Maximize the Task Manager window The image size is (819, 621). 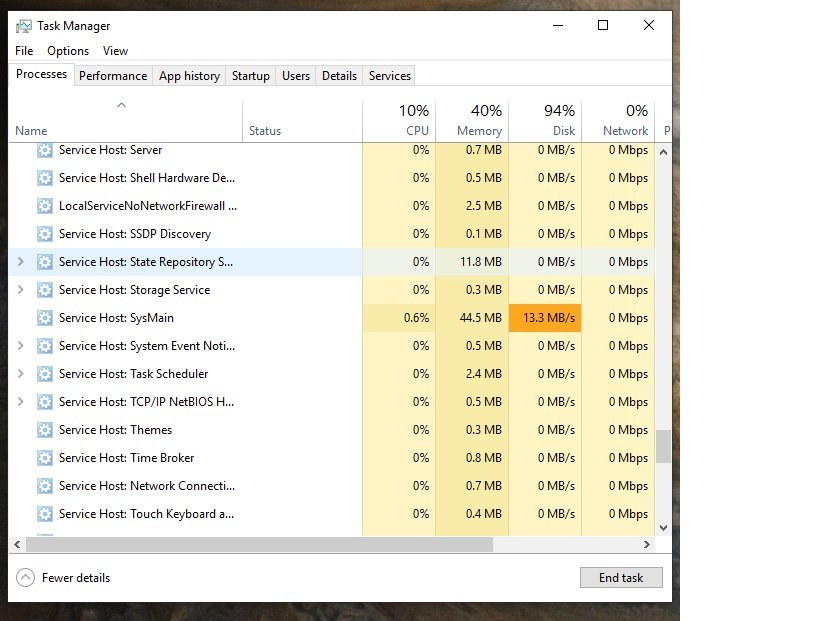coord(603,25)
